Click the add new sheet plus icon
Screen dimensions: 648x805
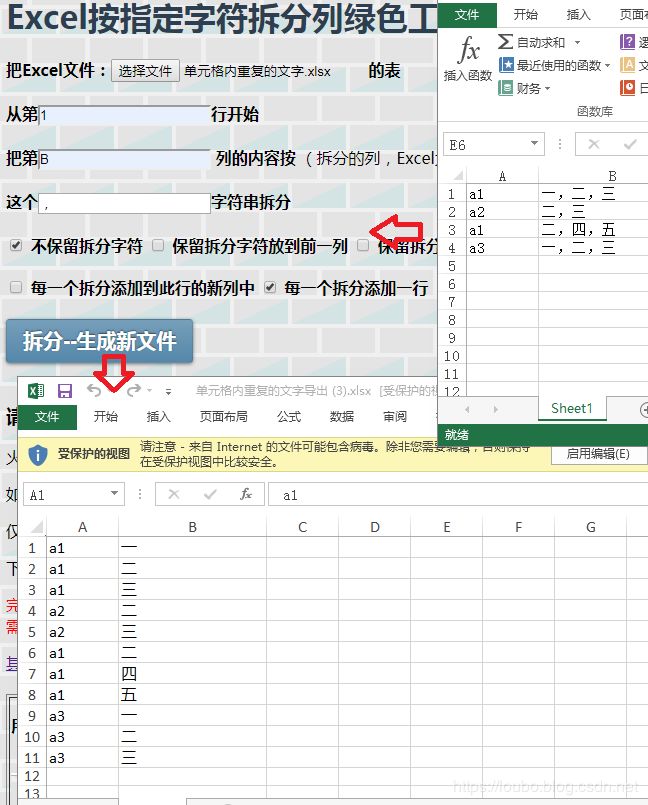644,410
